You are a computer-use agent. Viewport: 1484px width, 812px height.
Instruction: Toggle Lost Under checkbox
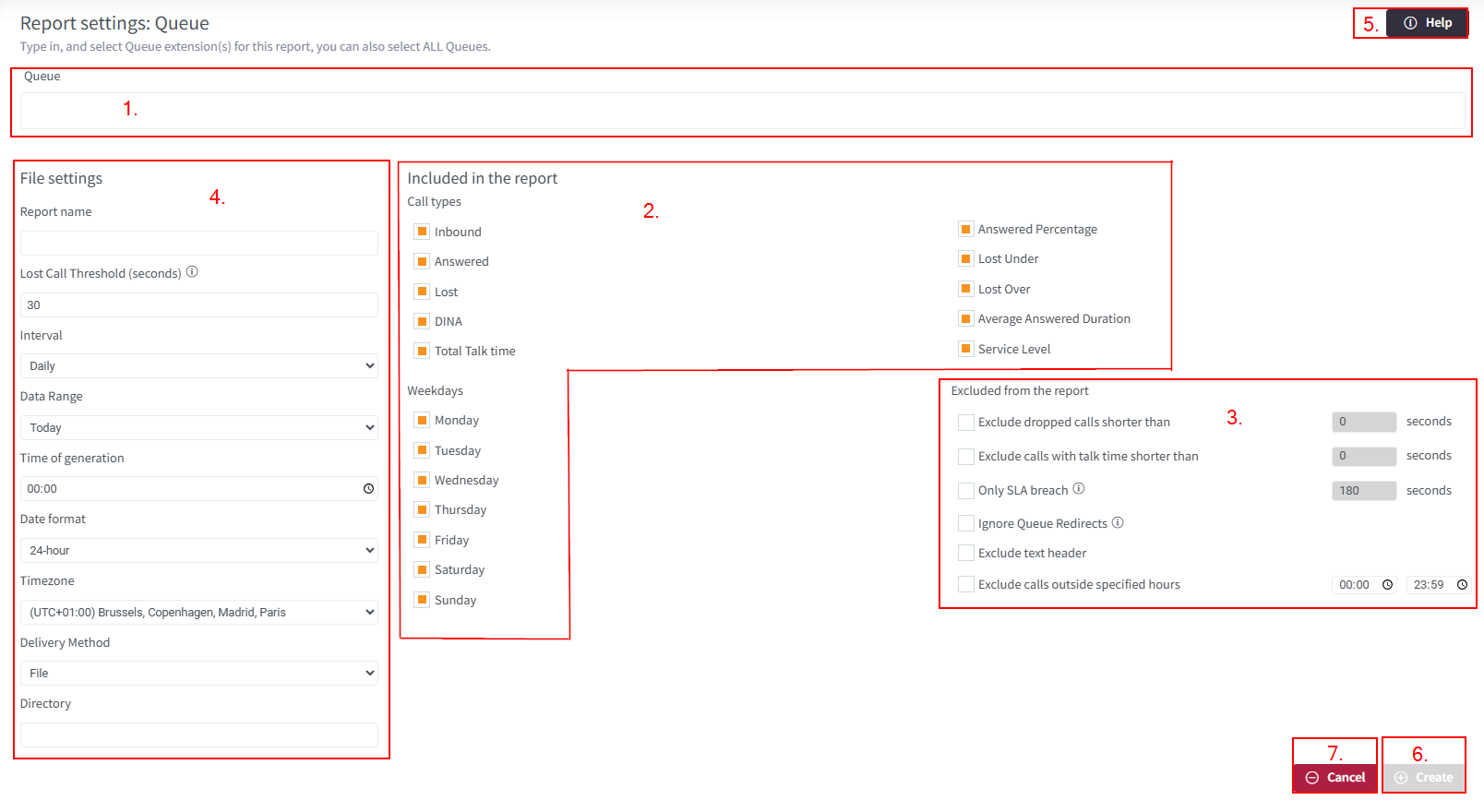pyautogui.click(x=965, y=258)
